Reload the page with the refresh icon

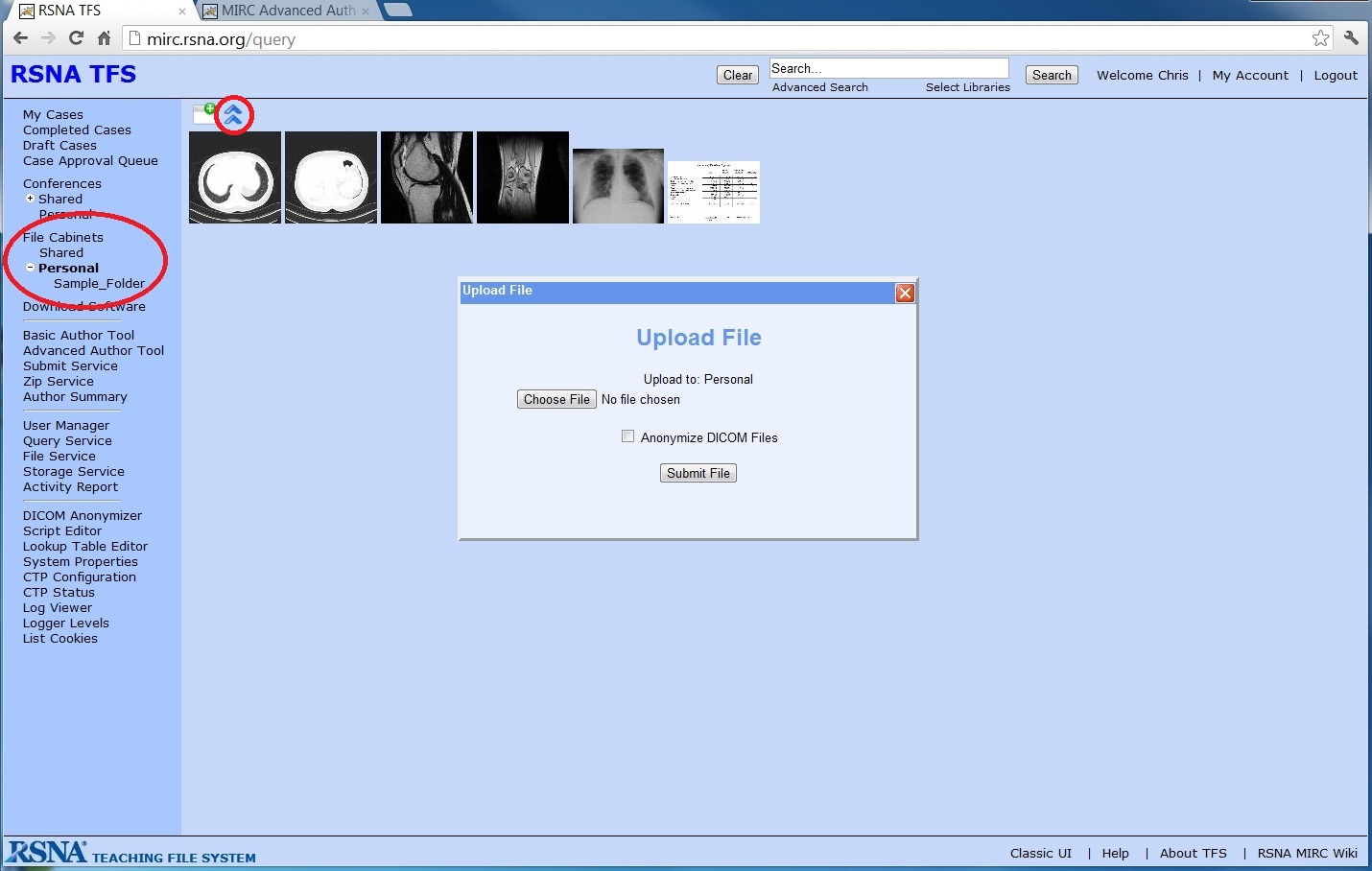pos(77,38)
